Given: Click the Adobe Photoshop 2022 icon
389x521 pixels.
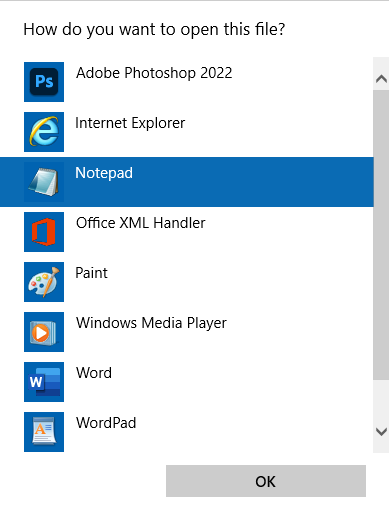Looking at the screenshot, I should (x=44, y=82).
